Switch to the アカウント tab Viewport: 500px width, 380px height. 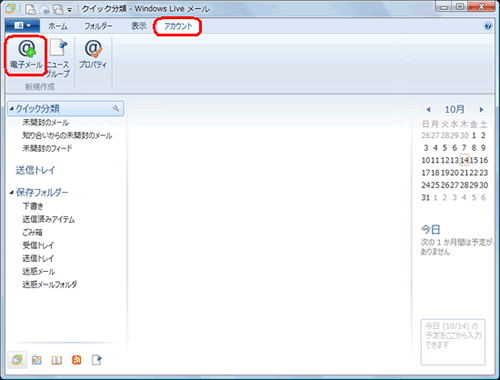178,26
